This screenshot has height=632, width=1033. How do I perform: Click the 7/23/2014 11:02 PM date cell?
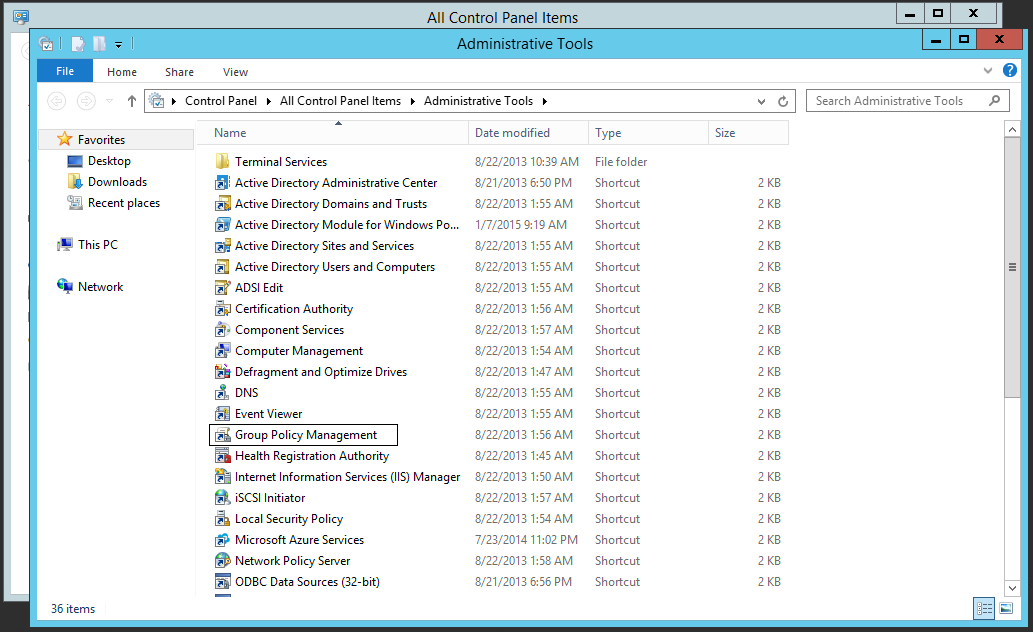[x=526, y=540]
